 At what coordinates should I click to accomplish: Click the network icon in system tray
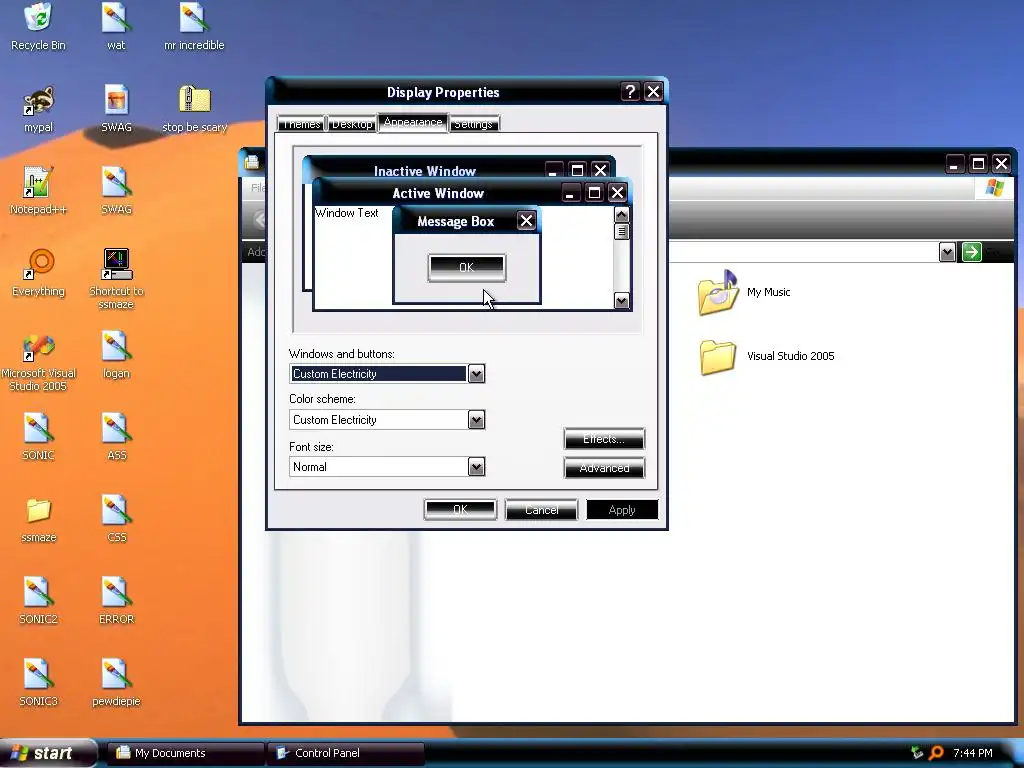tap(917, 753)
